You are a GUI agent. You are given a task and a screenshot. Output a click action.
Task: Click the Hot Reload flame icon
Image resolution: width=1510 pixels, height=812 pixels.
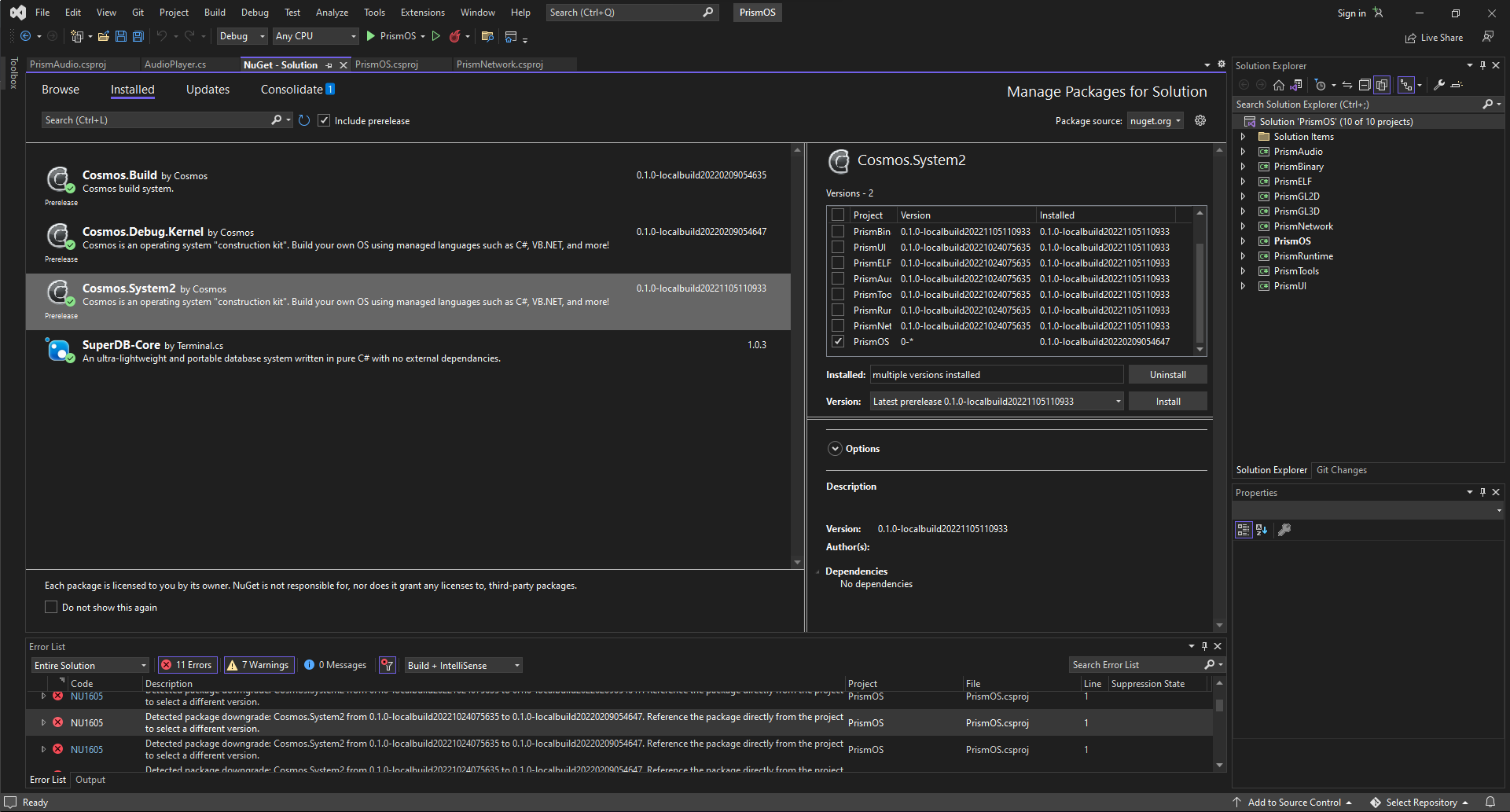coord(456,36)
